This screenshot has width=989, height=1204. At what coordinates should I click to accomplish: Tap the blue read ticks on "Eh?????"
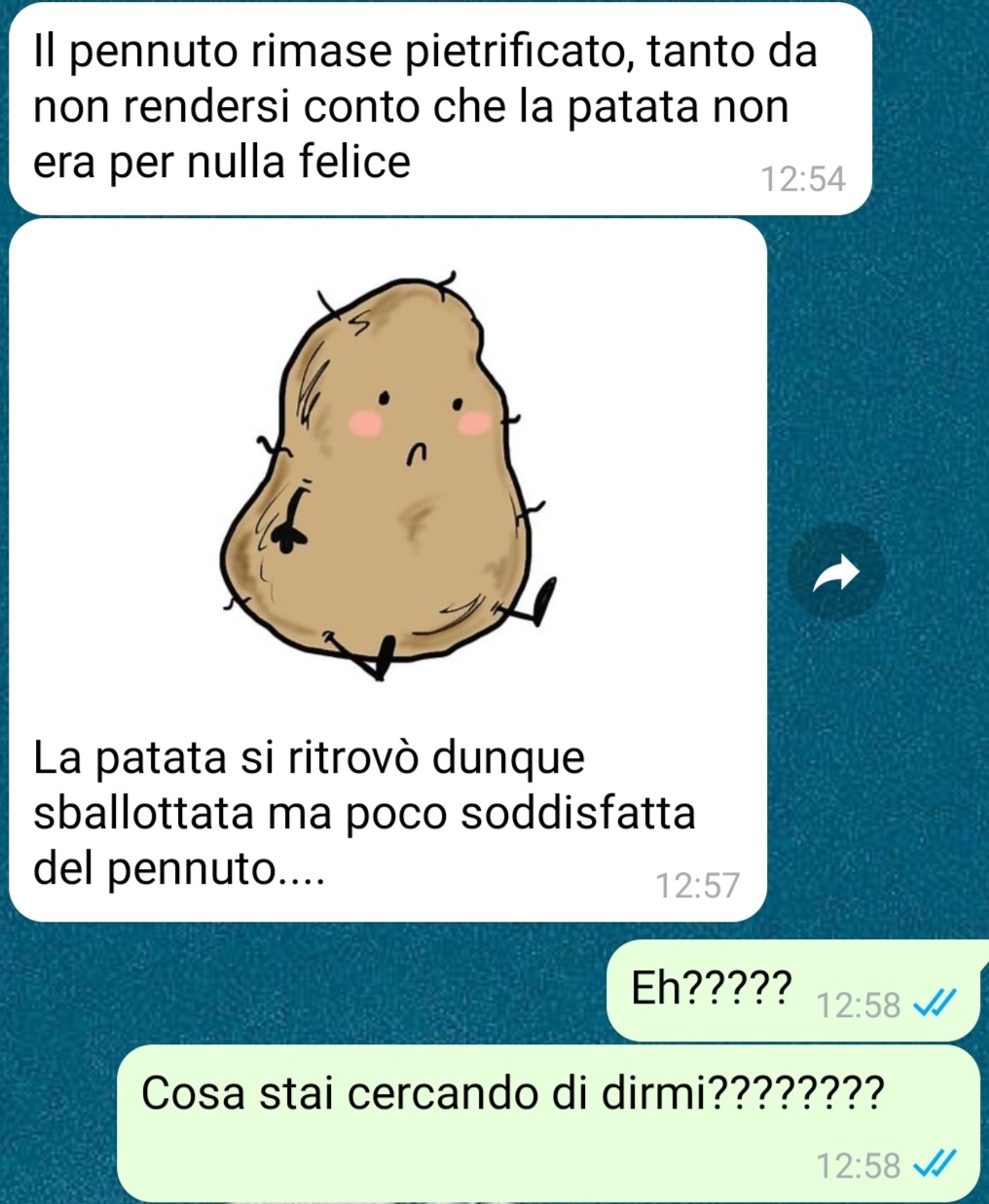click(x=936, y=1003)
